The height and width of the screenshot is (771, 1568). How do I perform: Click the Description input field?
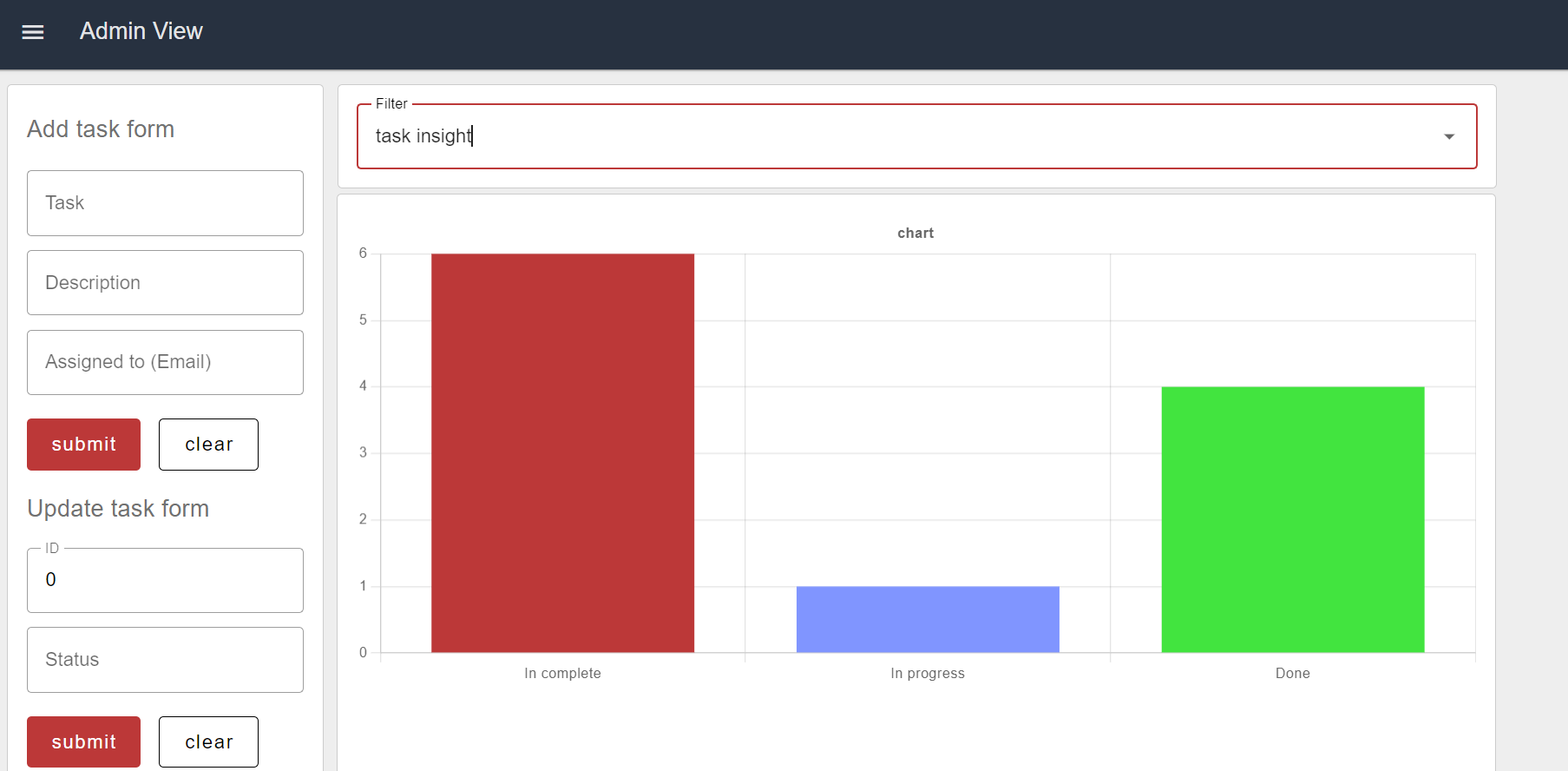pos(165,283)
